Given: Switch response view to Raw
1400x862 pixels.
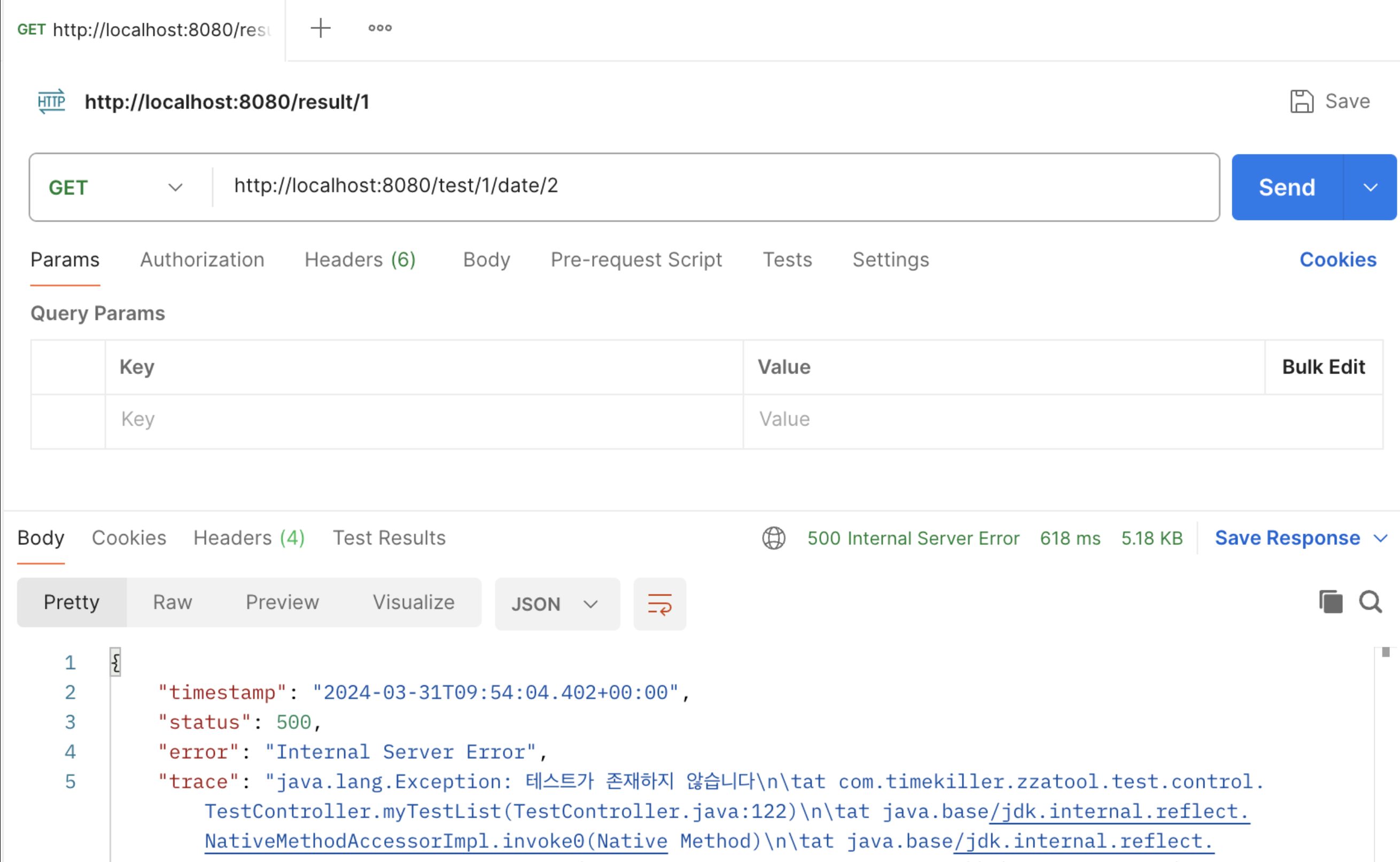Looking at the screenshot, I should pos(173,602).
